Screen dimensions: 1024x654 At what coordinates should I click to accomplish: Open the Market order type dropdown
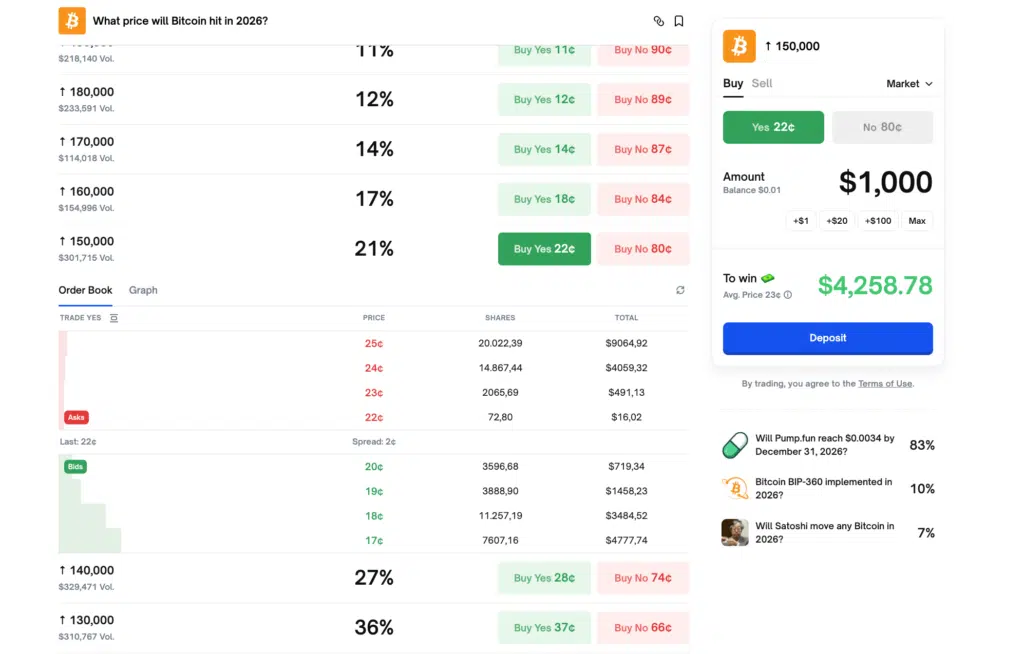(909, 84)
